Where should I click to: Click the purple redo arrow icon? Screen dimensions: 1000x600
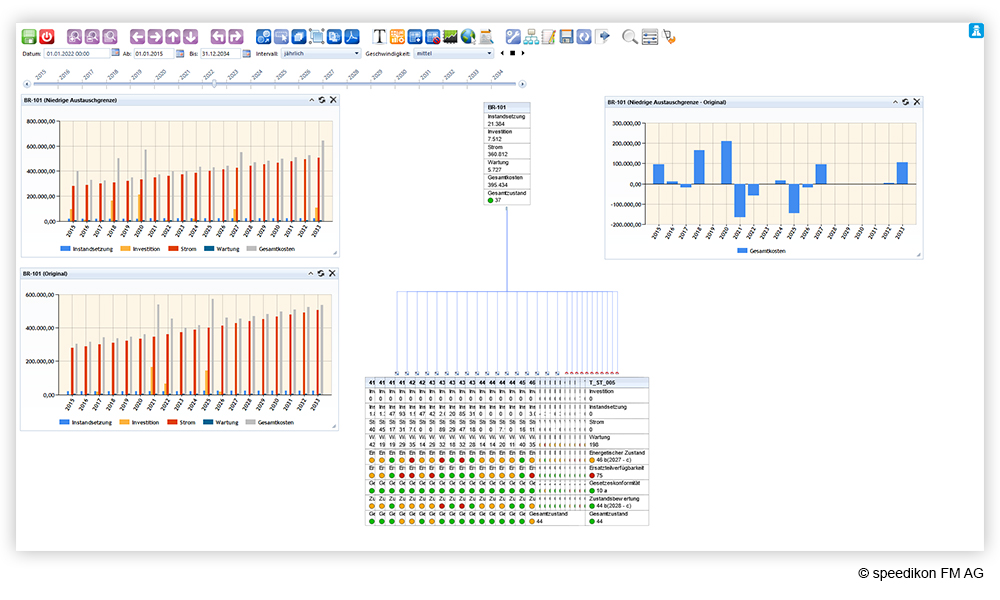[x=235, y=37]
